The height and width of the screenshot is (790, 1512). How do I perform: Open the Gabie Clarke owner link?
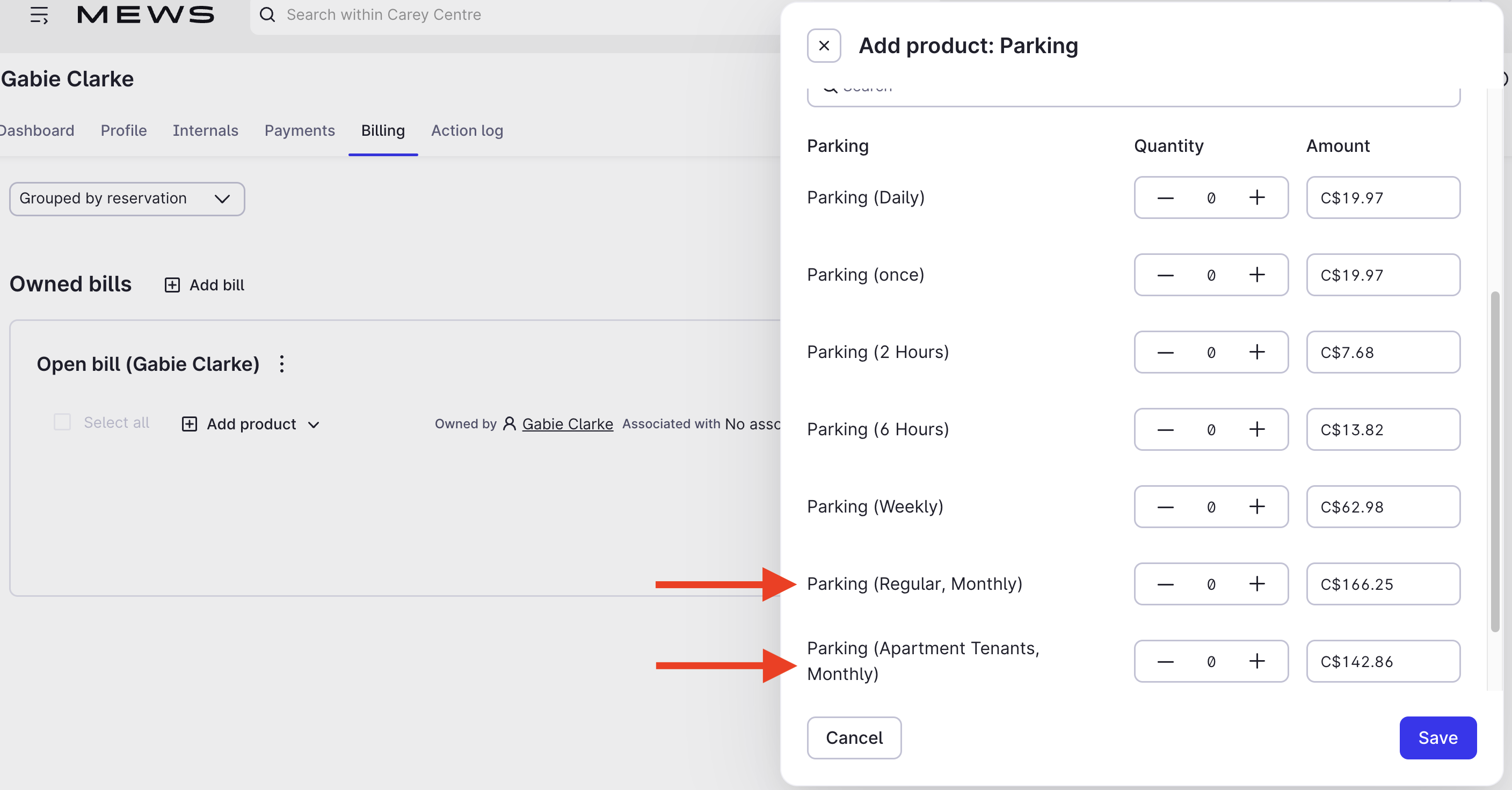[x=567, y=424]
